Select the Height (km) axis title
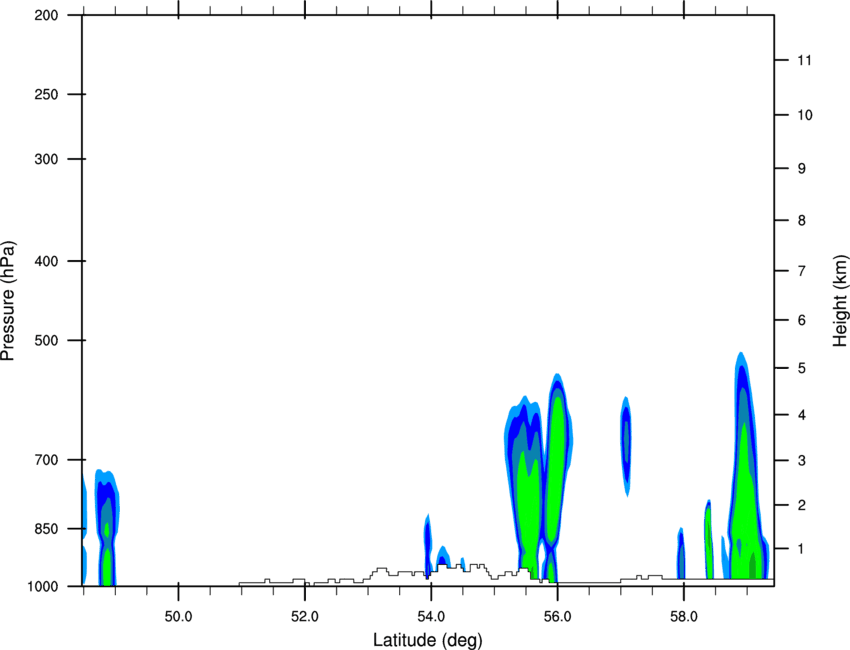 pos(840,301)
